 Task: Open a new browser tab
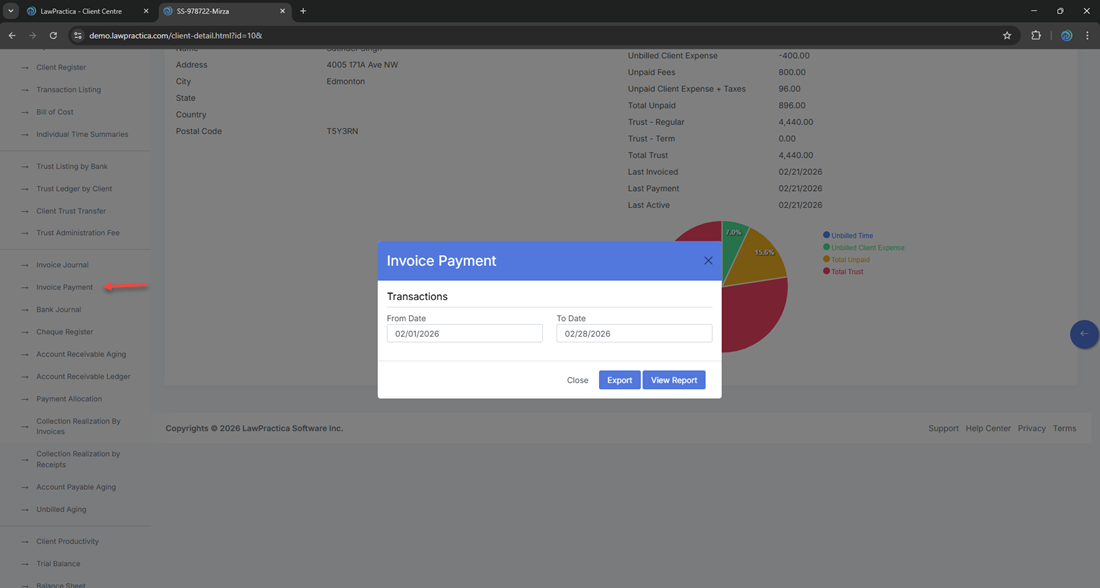(303, 11)
